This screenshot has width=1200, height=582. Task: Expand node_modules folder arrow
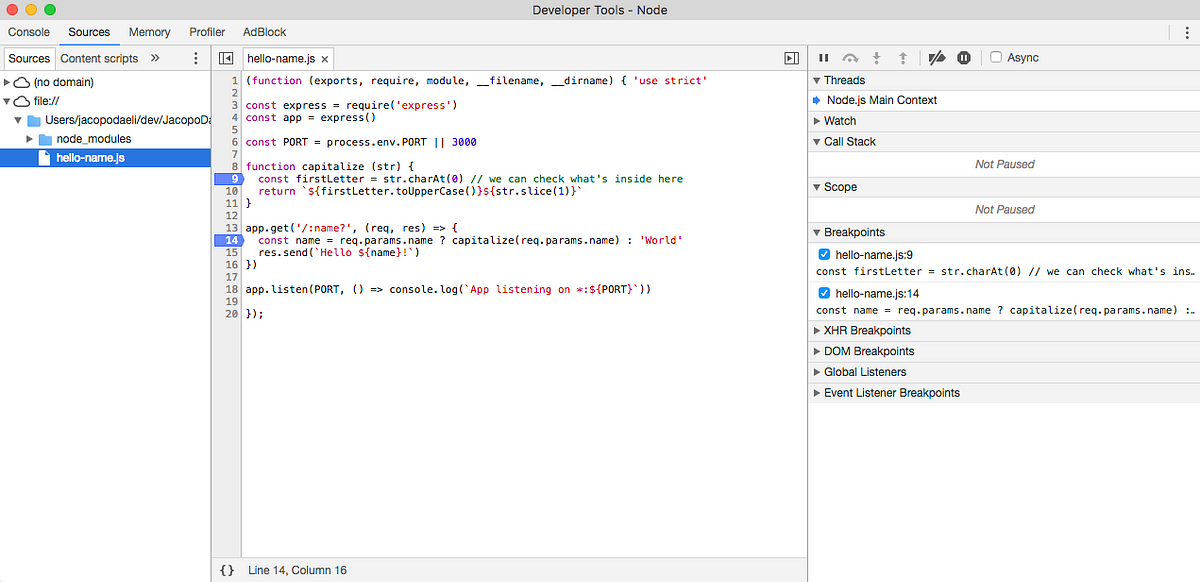(30, 139)
